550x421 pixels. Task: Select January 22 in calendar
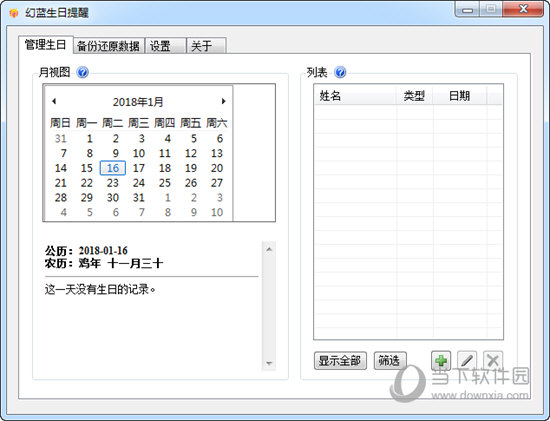tap(87, 183)
